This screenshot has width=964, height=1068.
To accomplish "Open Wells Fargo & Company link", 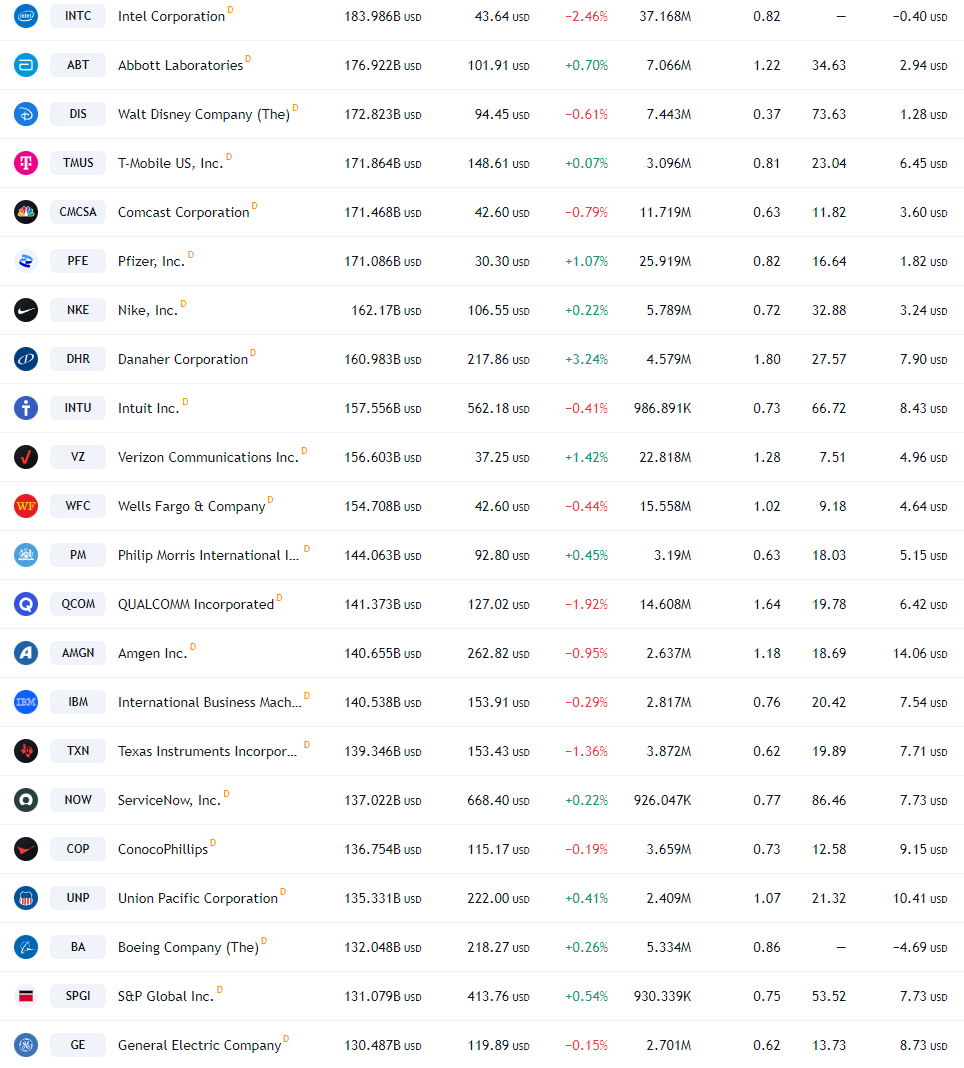I will click(191, 507).
